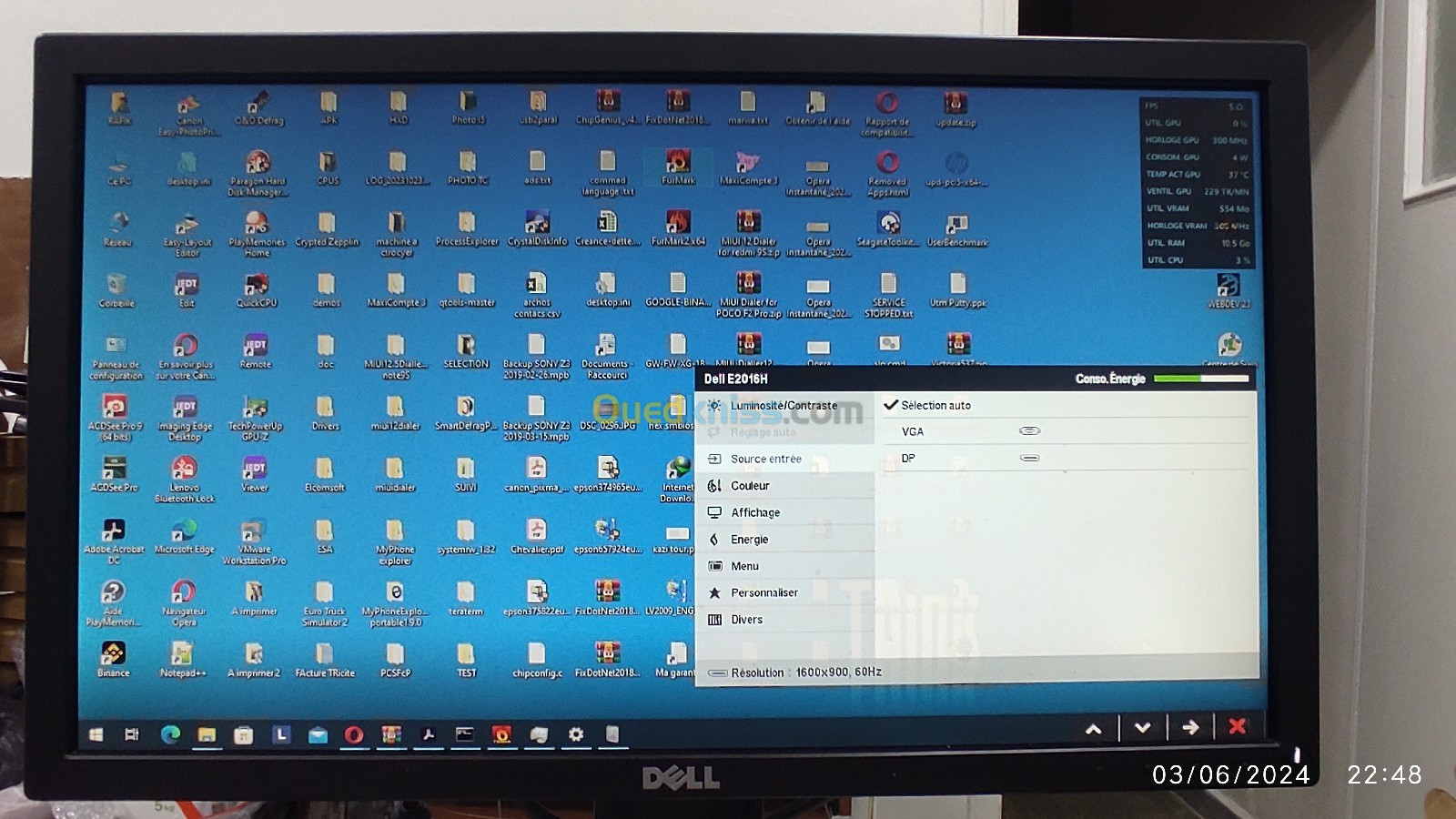Open the PlayMemories Home shortcut
The width and height of the screenshot is (1456, 819).
point(257,234)
